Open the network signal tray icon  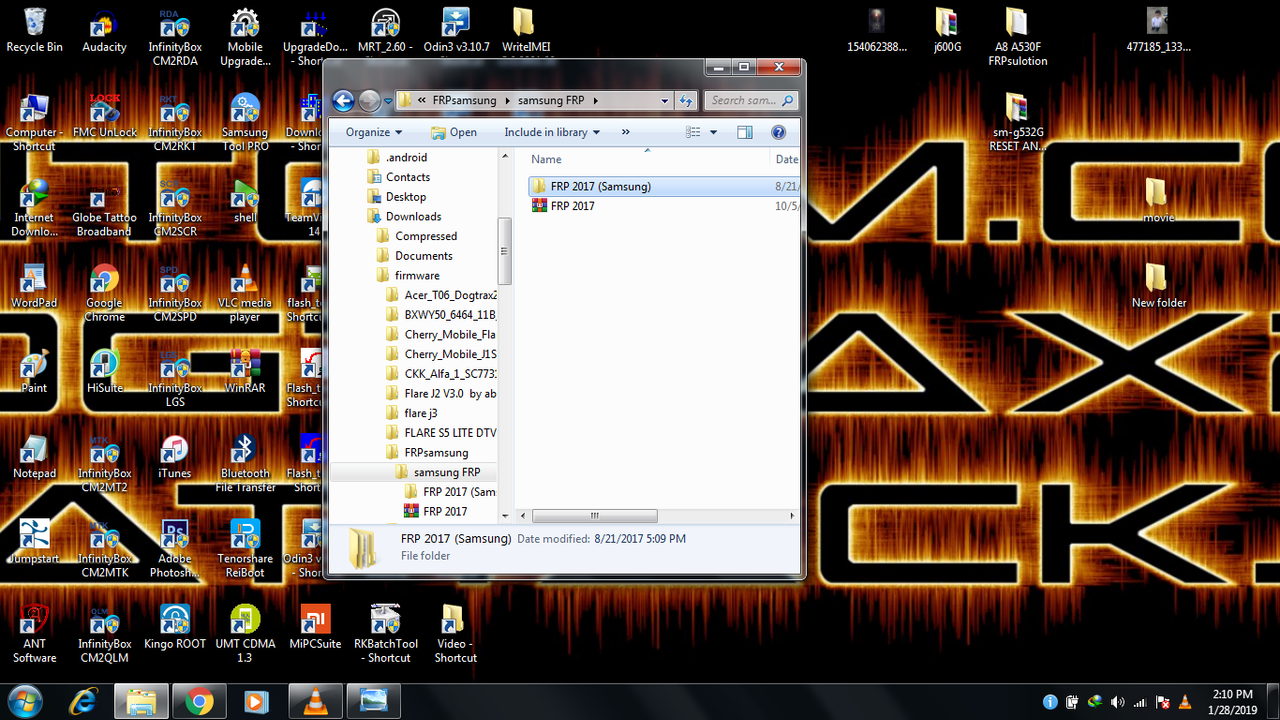pos(1140,702)
